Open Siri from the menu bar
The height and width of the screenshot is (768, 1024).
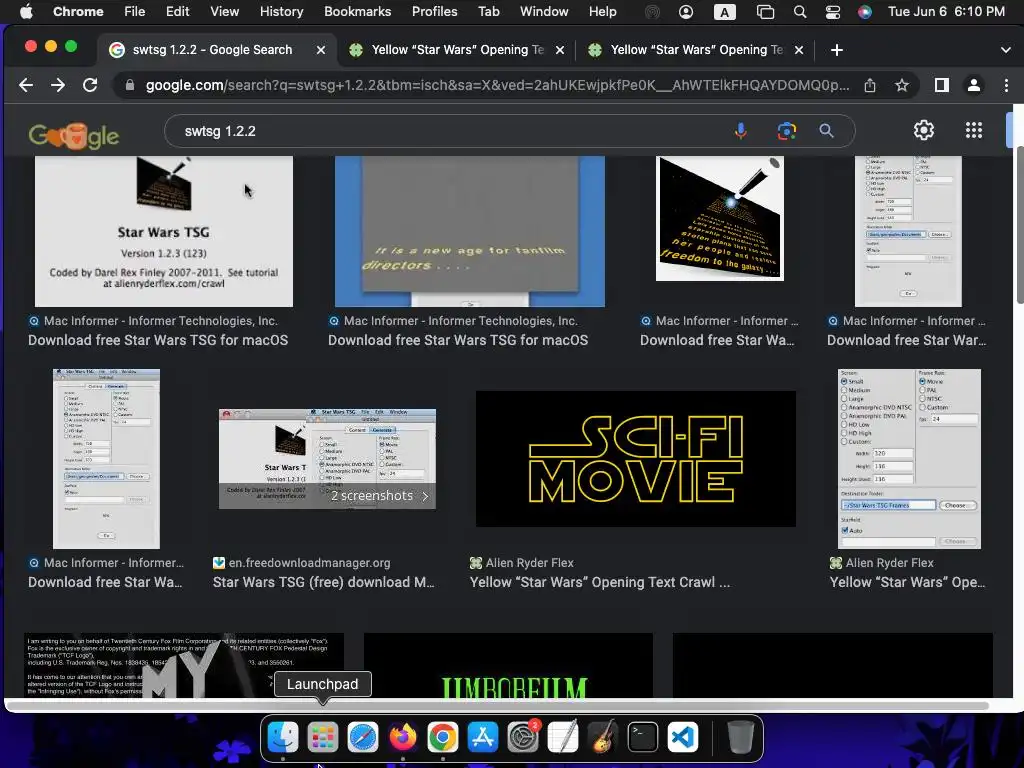(x=865, y=12)
